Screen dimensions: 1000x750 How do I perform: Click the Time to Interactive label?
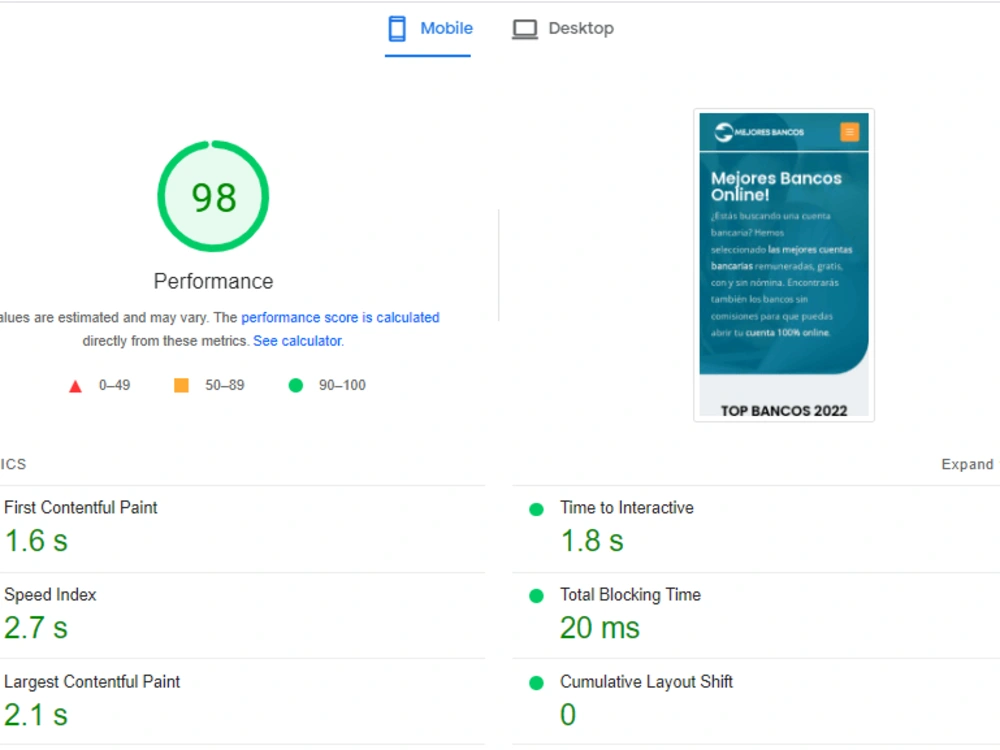627,508
